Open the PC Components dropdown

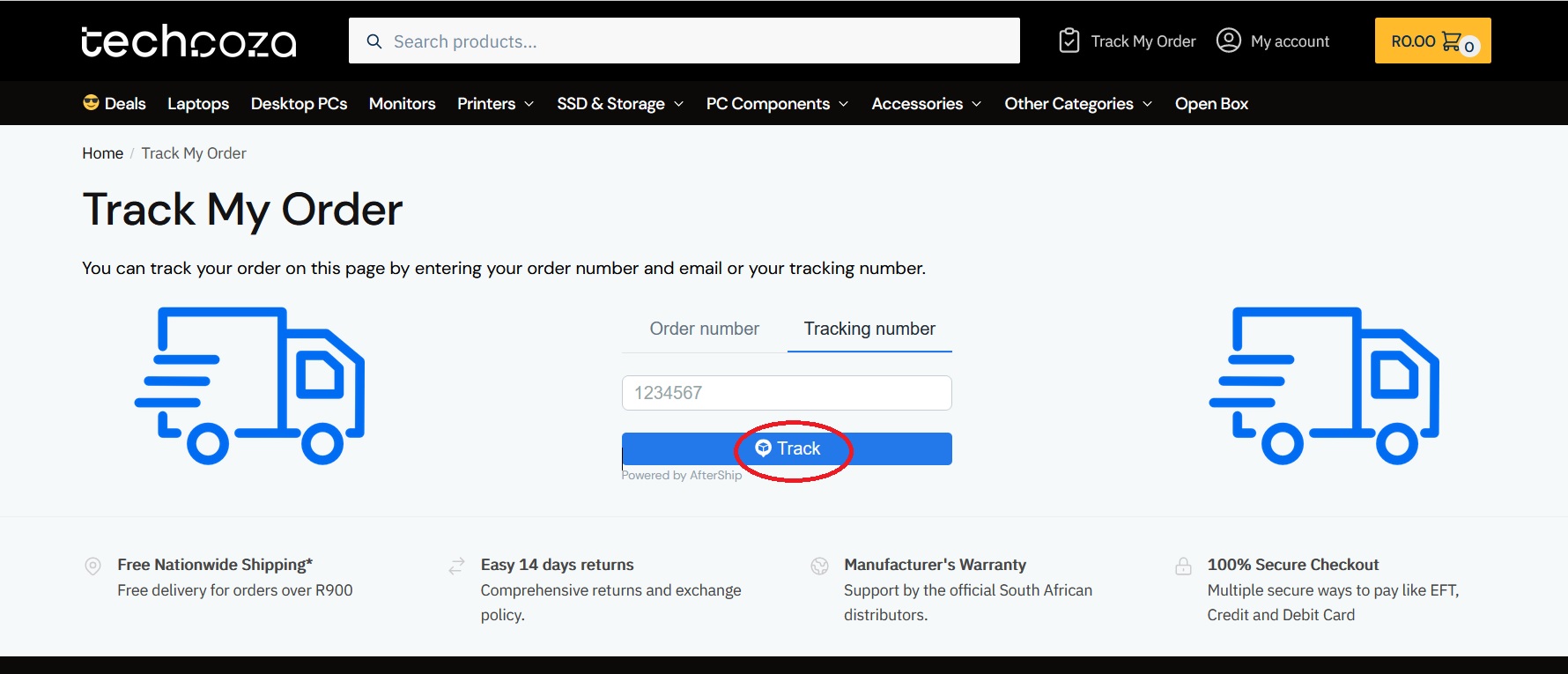point(843,104)
